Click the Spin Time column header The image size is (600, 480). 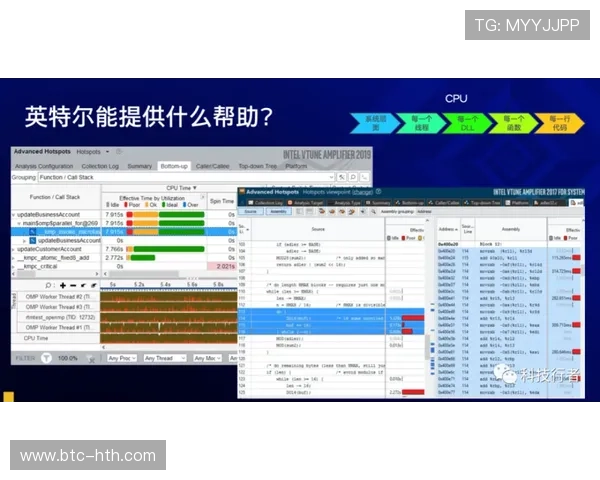coord(222,201)
